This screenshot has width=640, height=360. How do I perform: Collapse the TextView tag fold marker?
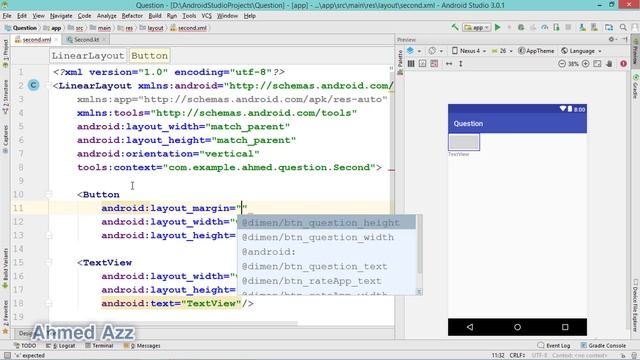(49, 262)
